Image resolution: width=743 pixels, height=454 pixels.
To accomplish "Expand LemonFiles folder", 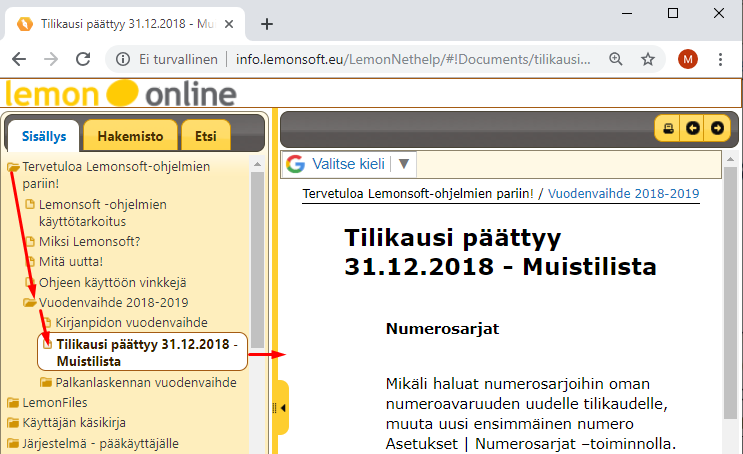I will [x=13, y=403].
